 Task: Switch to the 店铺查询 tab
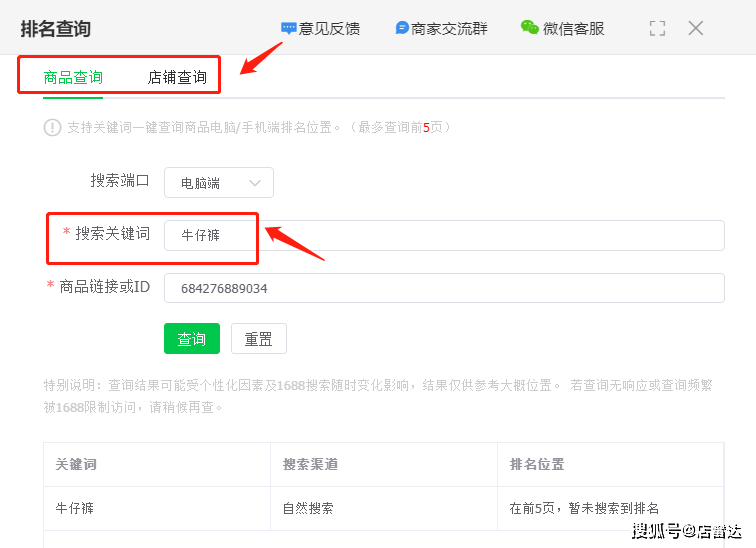[177, 77]
